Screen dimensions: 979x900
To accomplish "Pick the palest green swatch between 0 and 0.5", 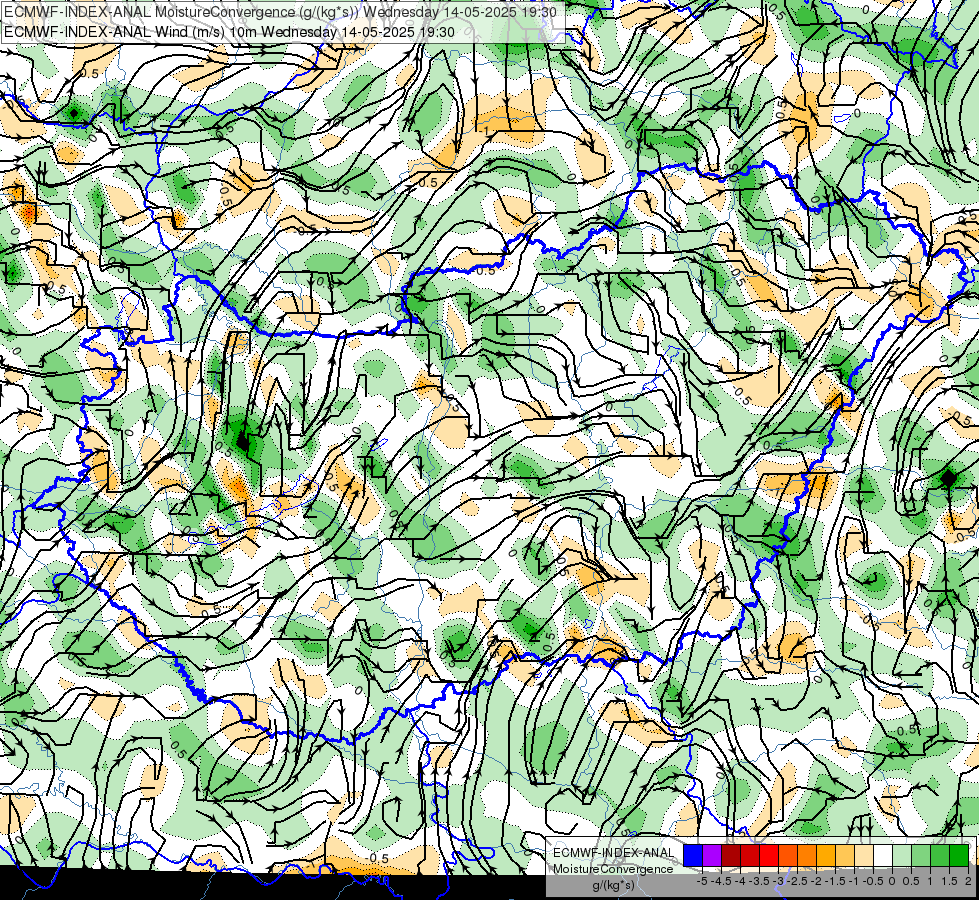I will [x=902, y=855].
